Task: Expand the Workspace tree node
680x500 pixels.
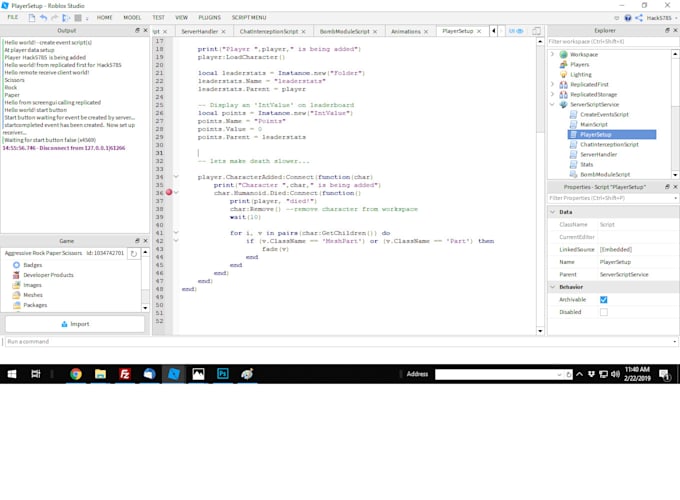Action: coord(552,55)
